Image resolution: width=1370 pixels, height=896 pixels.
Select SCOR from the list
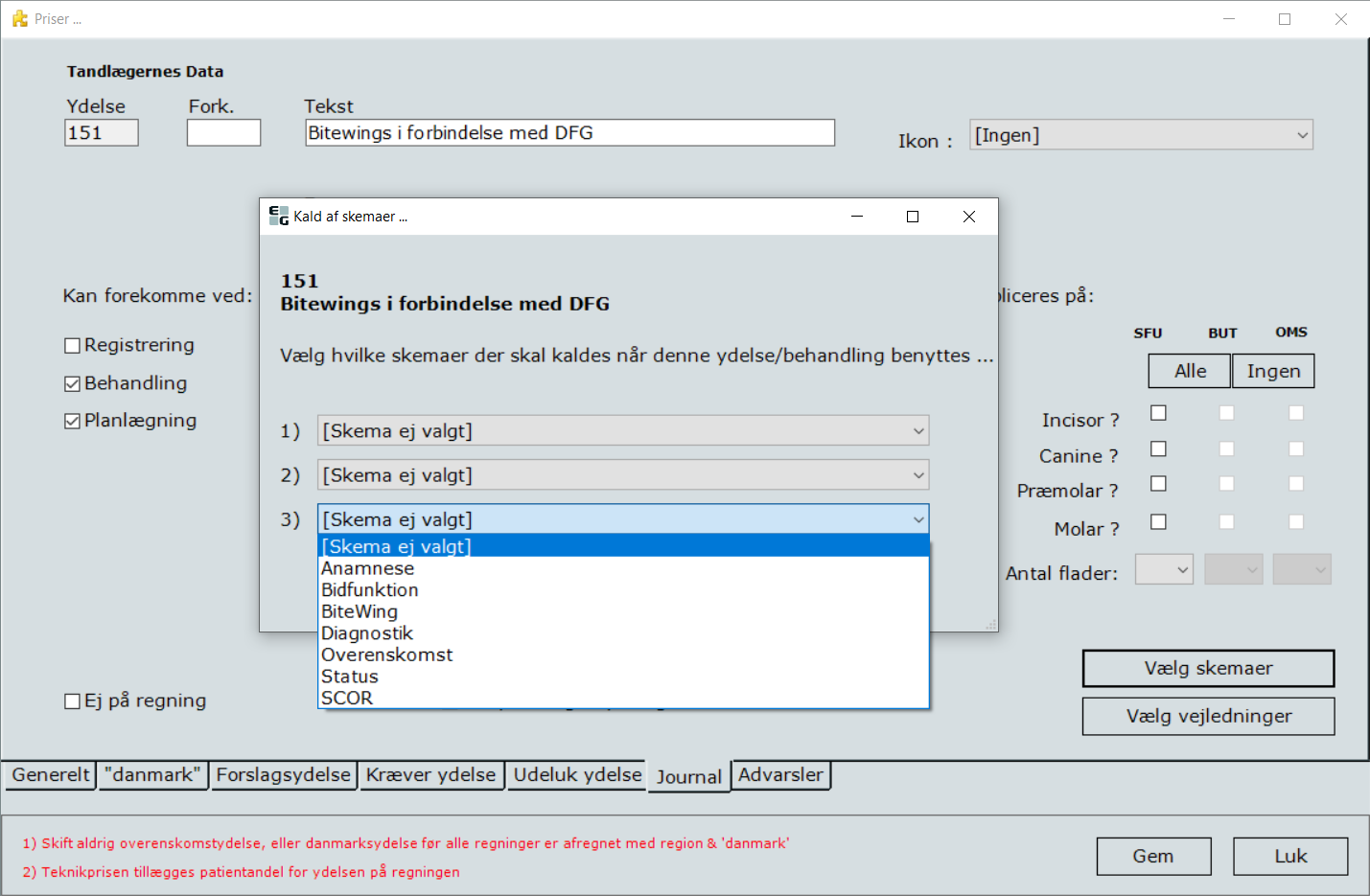tap(623, 698)
